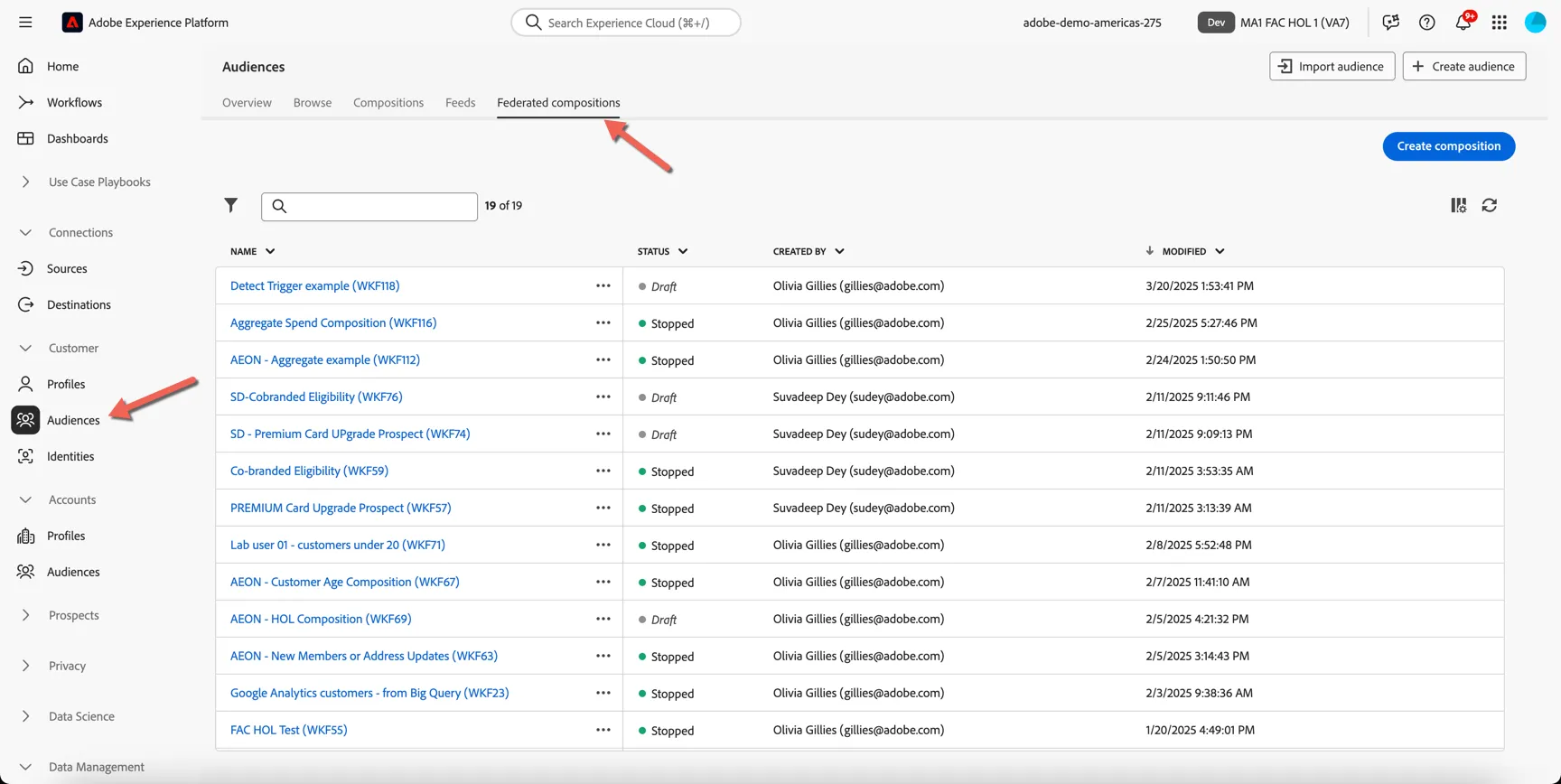The image size is (1561, 784).
Task: Click the filter funnel icon
Action: [231, 206]
